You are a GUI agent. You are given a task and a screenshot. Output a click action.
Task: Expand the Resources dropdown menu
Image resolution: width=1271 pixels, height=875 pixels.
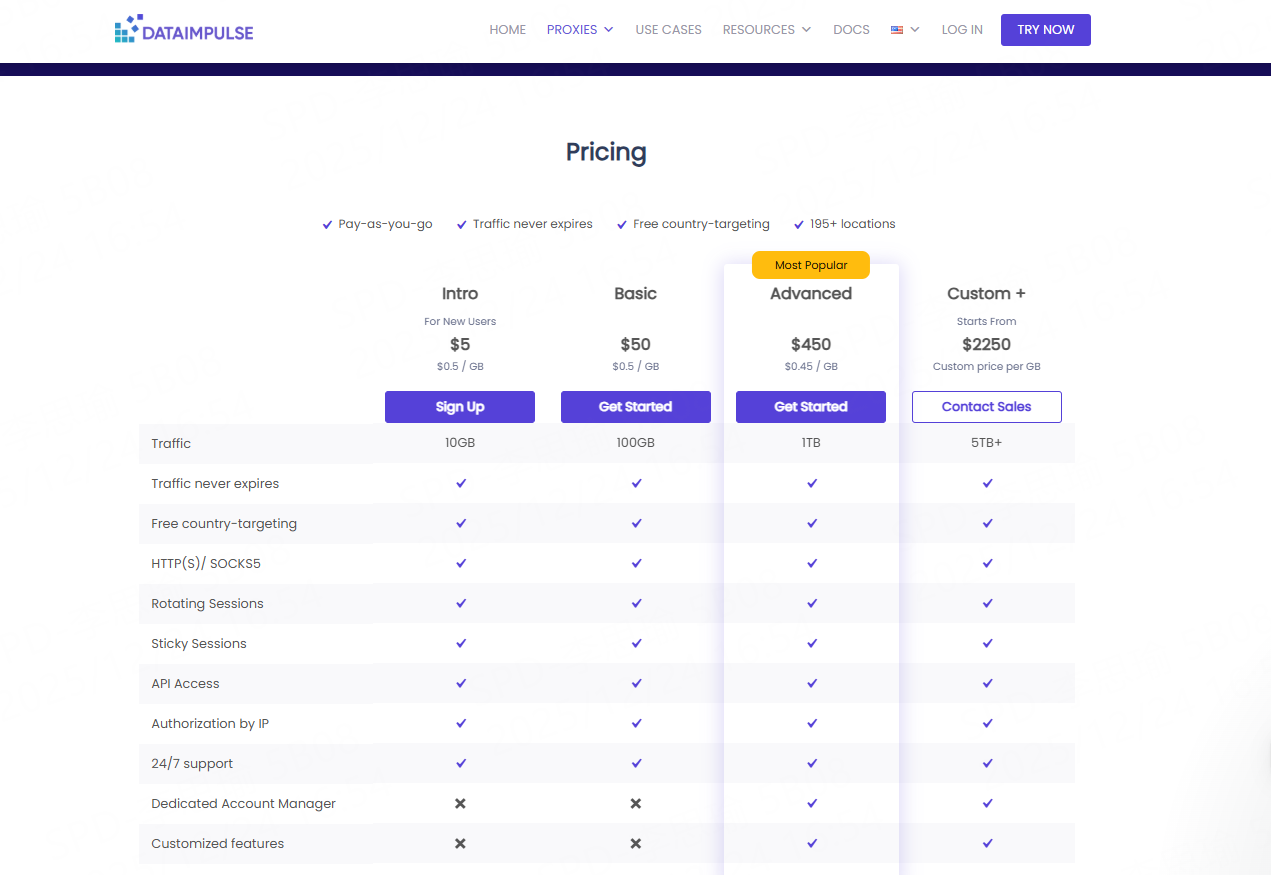[x=766, y=30]
